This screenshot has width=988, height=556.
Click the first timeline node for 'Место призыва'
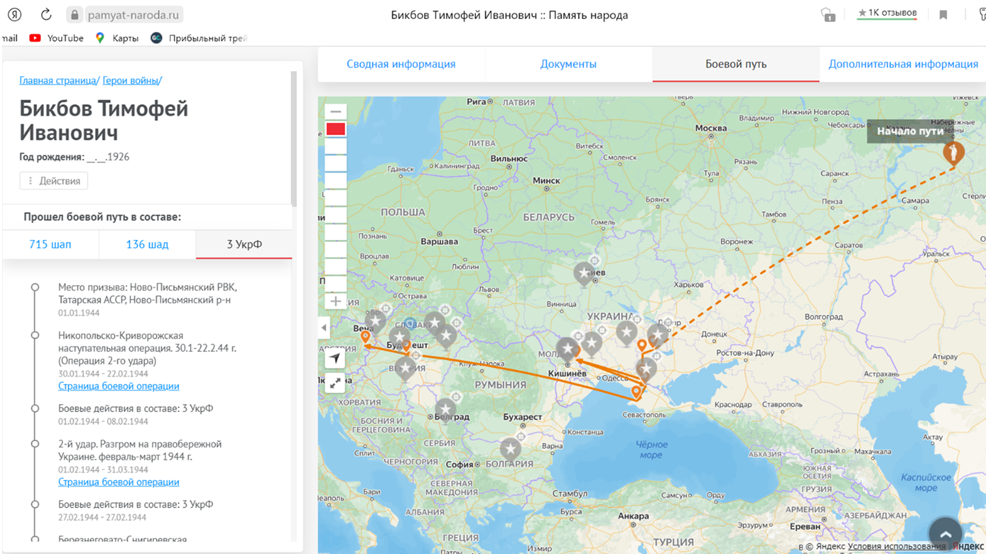point(35,288)
